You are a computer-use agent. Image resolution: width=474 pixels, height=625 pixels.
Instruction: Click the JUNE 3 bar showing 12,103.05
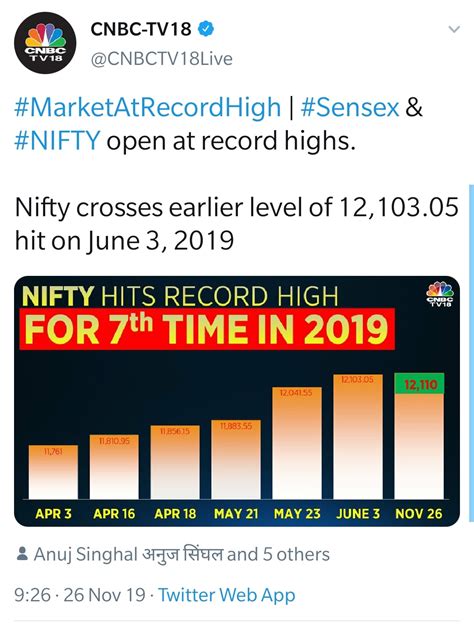tap(358, 436)
